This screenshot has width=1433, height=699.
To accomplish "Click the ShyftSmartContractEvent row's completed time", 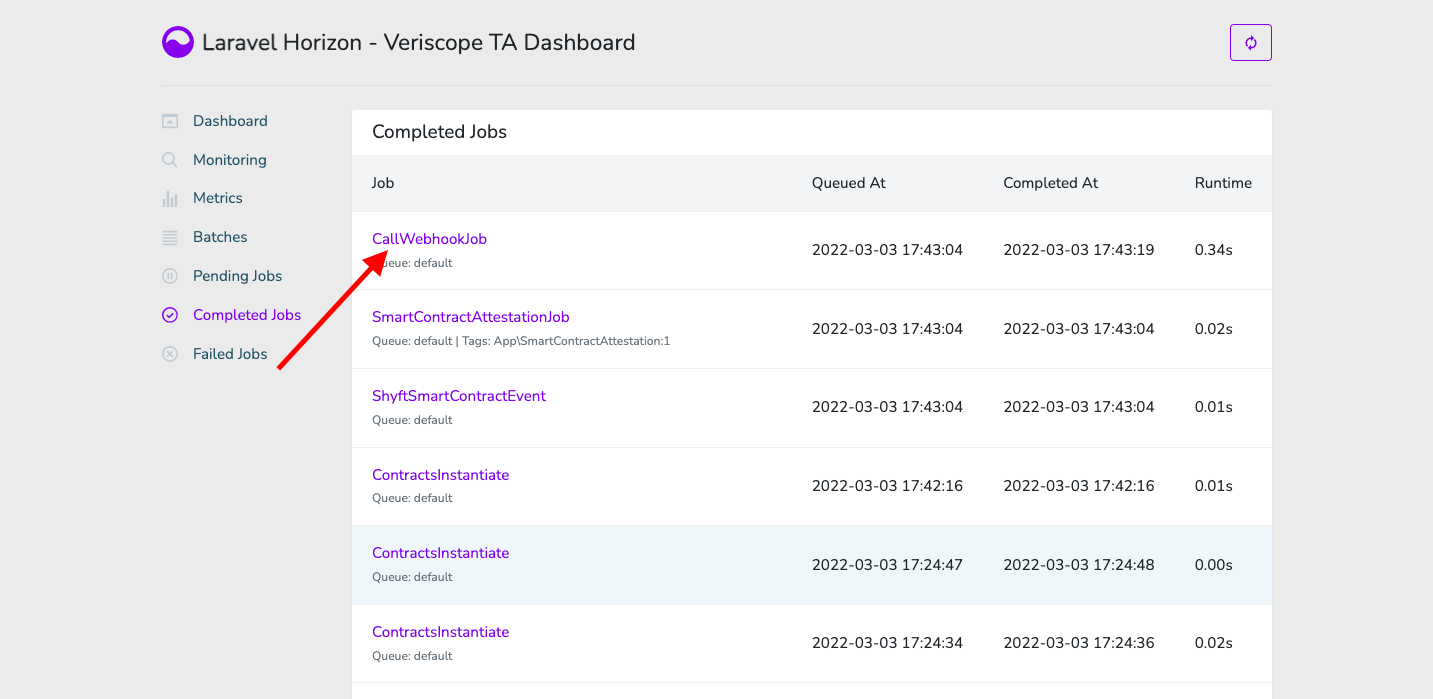I will click(1079, 407).
